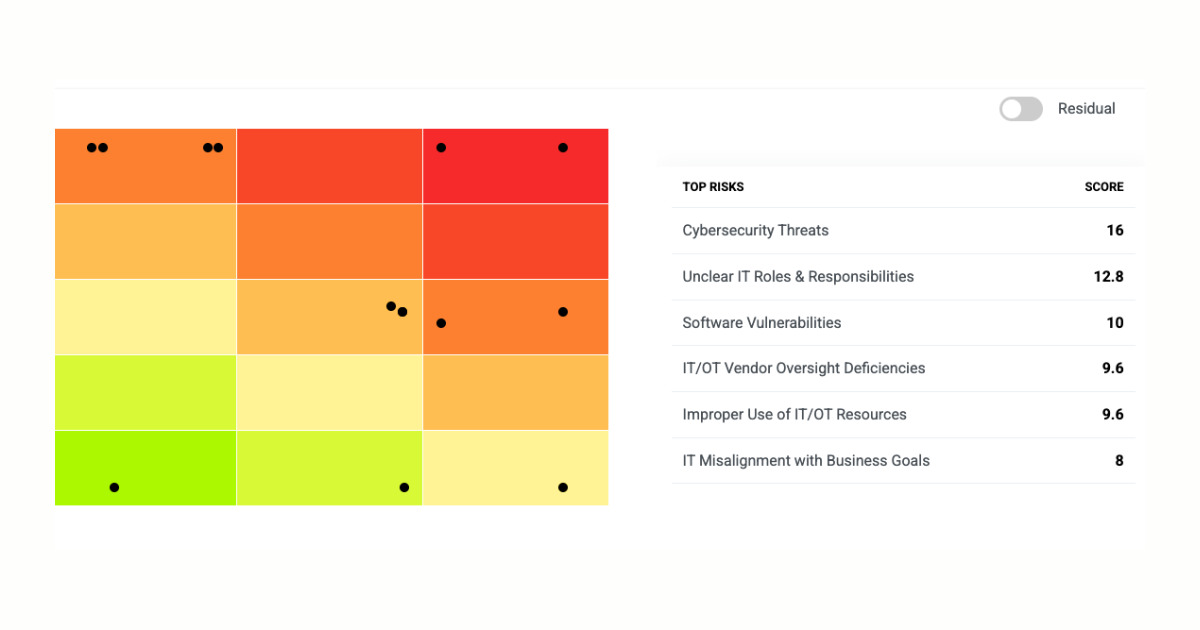Click the empty top-center red-orange cell

pyautogui.click(x=329, y=166)
